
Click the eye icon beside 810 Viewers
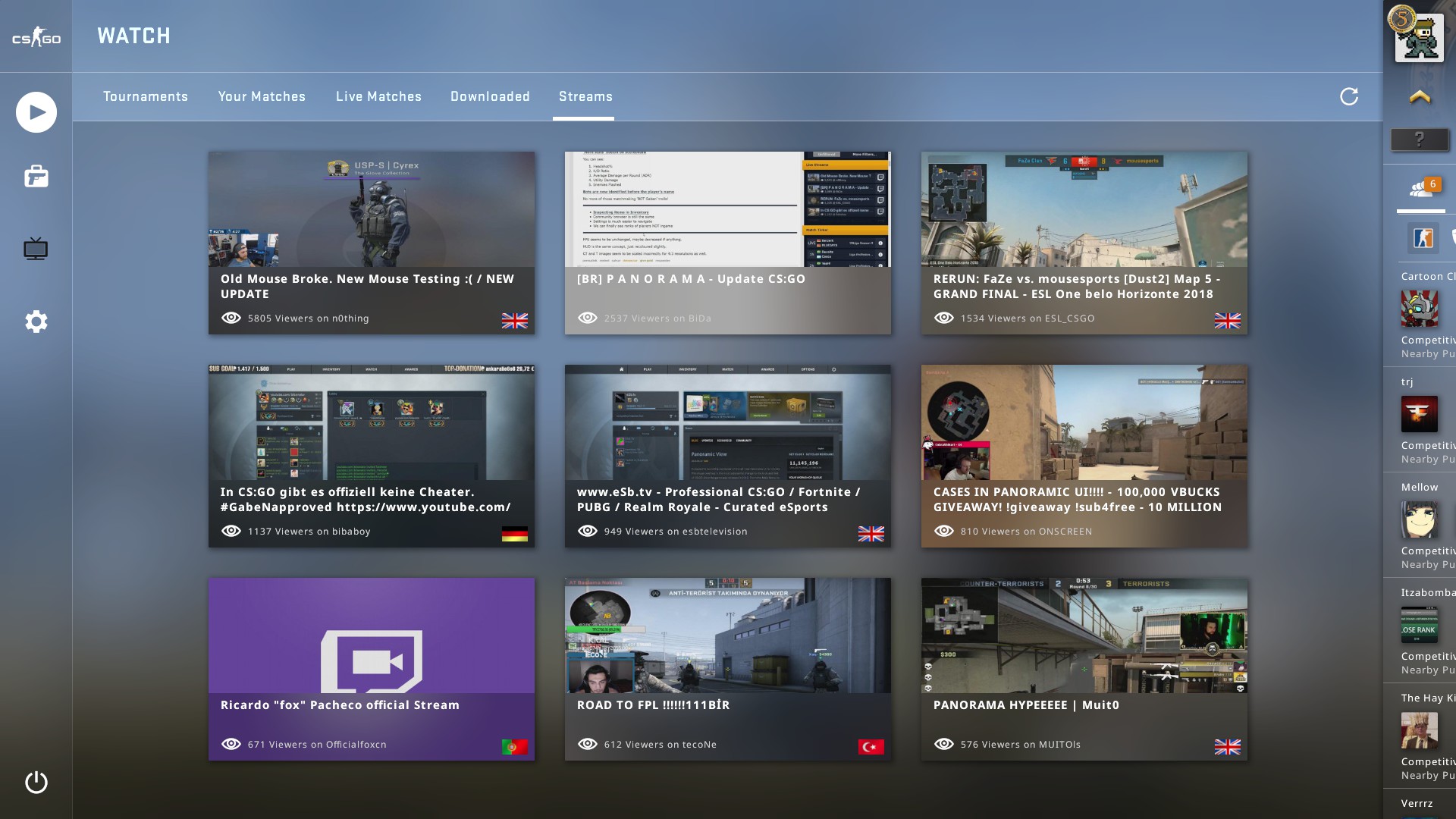[944, 531]
